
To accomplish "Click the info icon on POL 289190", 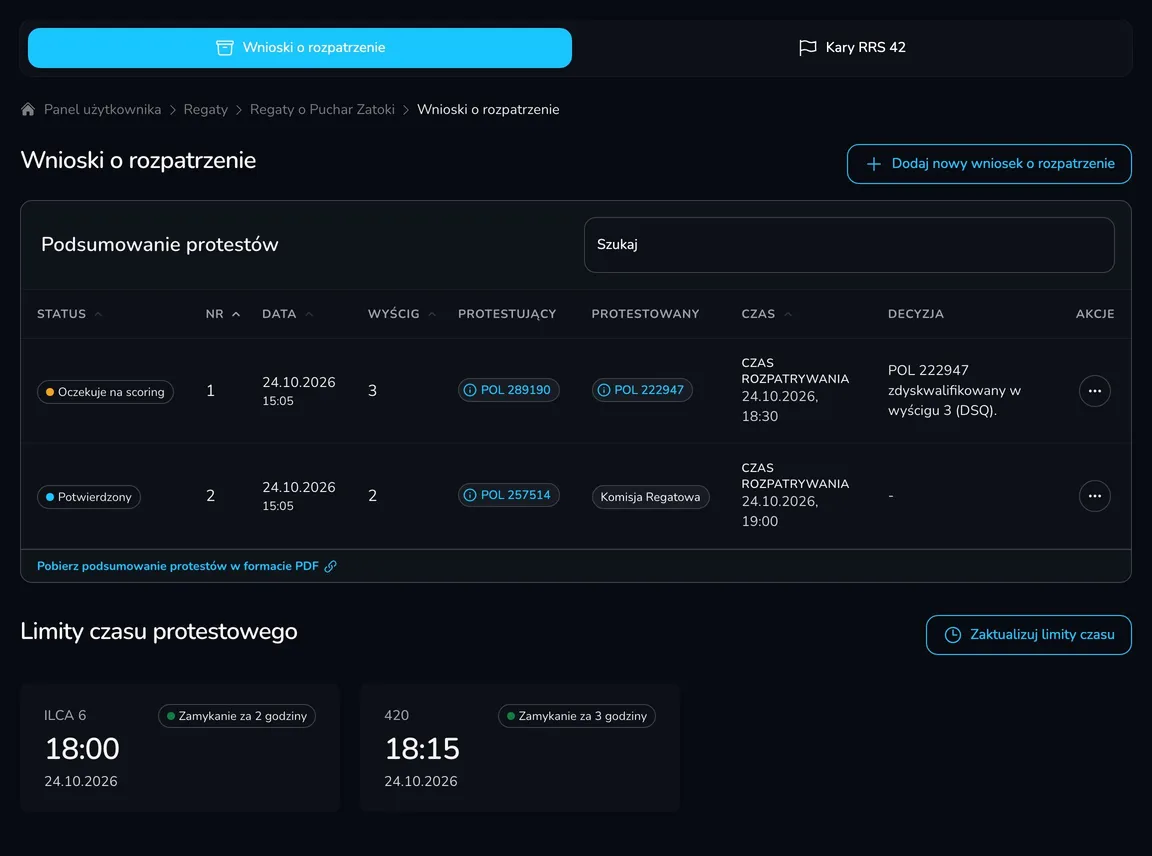I will 470,390.
